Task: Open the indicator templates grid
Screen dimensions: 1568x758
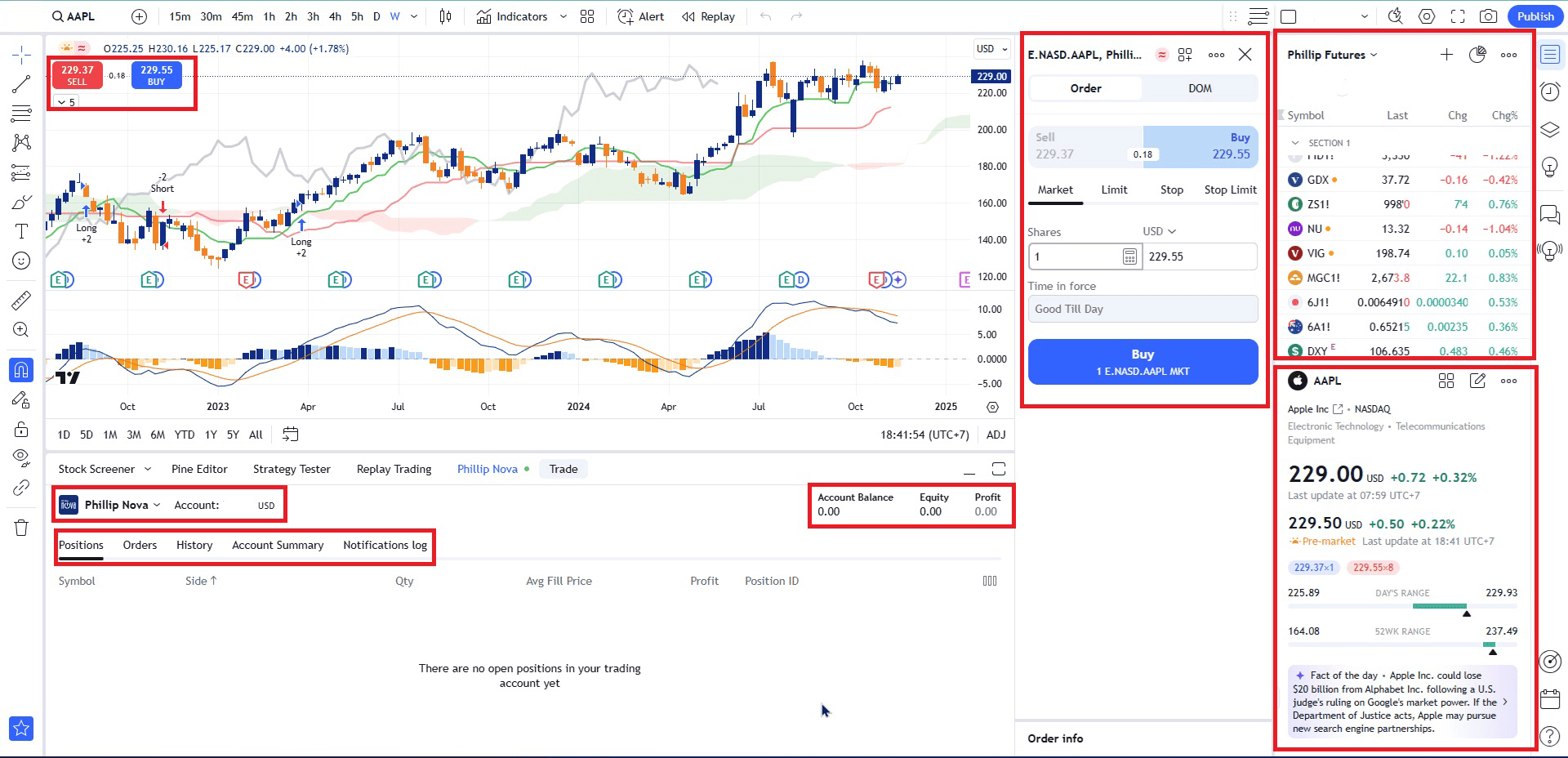Action: [587, 16]
